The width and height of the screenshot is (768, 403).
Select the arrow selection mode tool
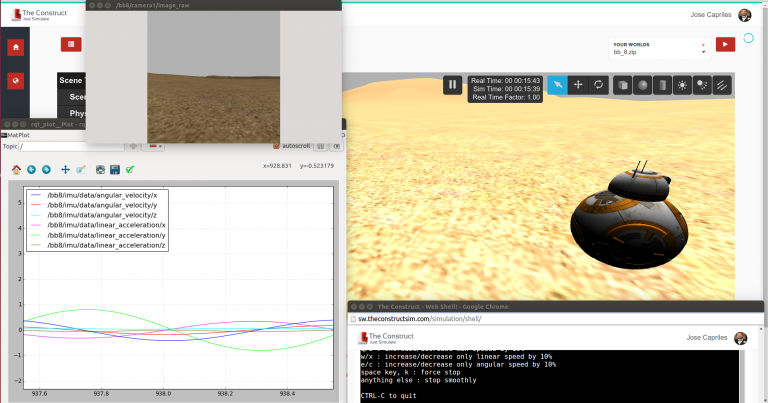[x=558, y=86]
